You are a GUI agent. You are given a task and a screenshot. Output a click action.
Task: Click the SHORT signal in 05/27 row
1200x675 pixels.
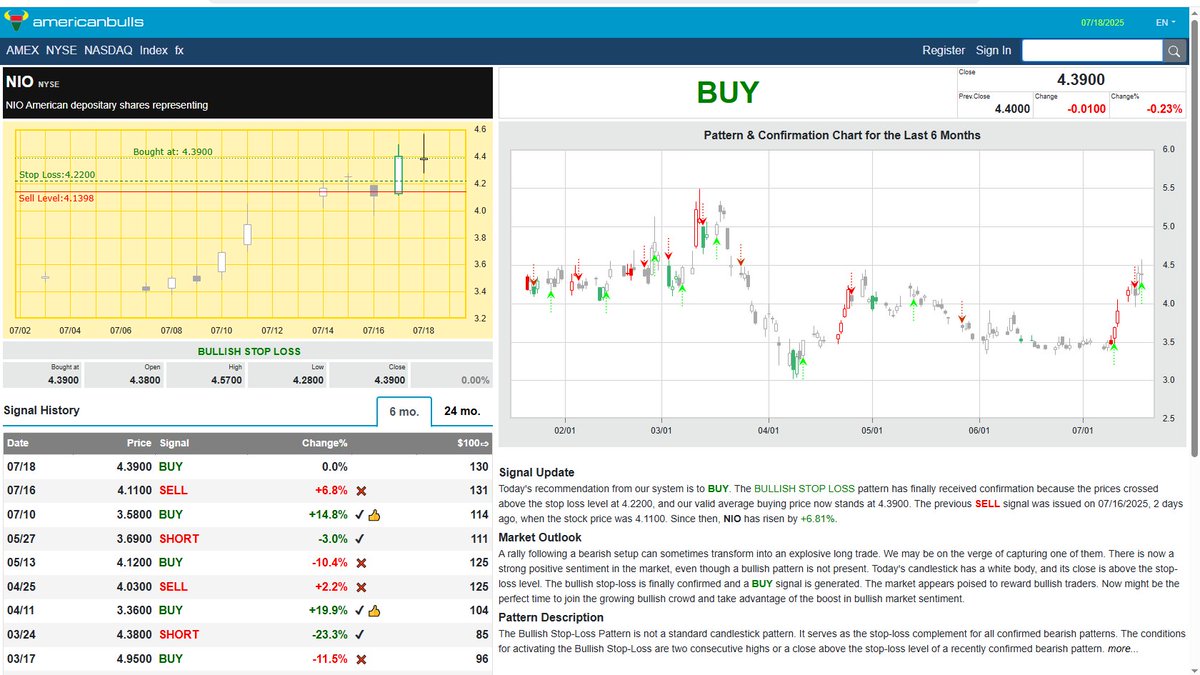tap(179, 539)
